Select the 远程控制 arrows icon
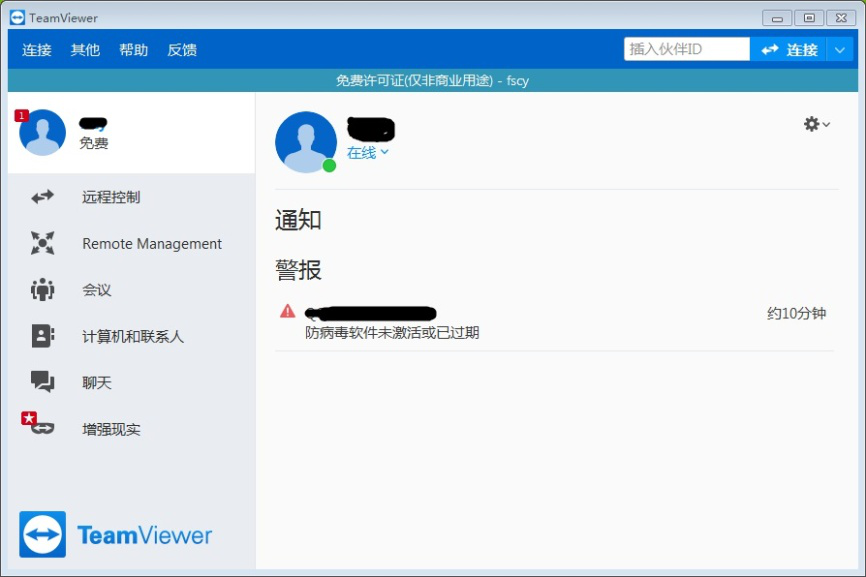The width and height of the screenshot is (866, 577). tap(43, 197)
